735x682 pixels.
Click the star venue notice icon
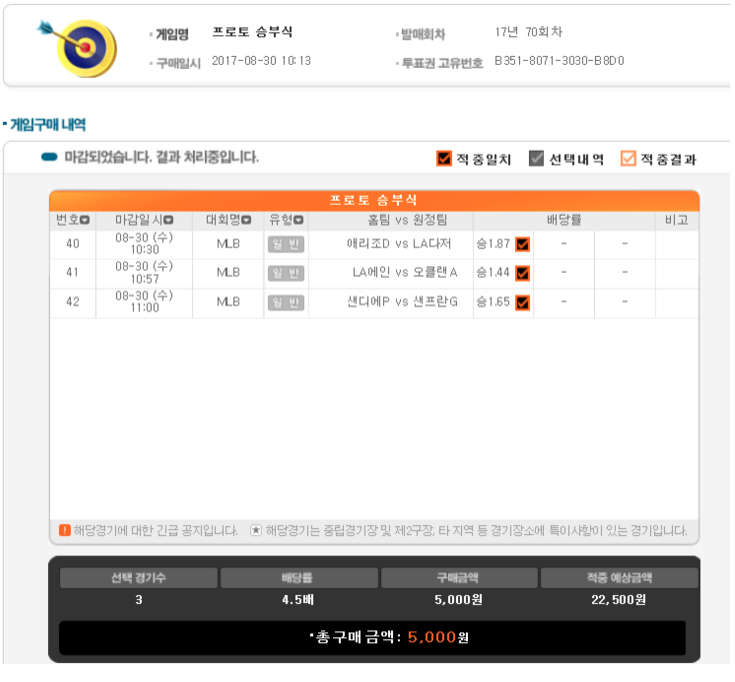pyautogui.click(x=255, y=530)
